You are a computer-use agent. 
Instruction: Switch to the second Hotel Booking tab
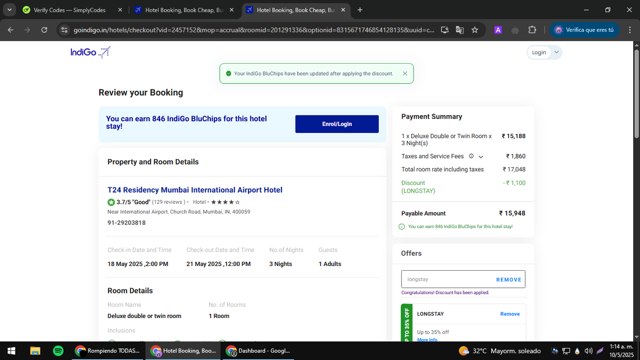pos(183,10)
